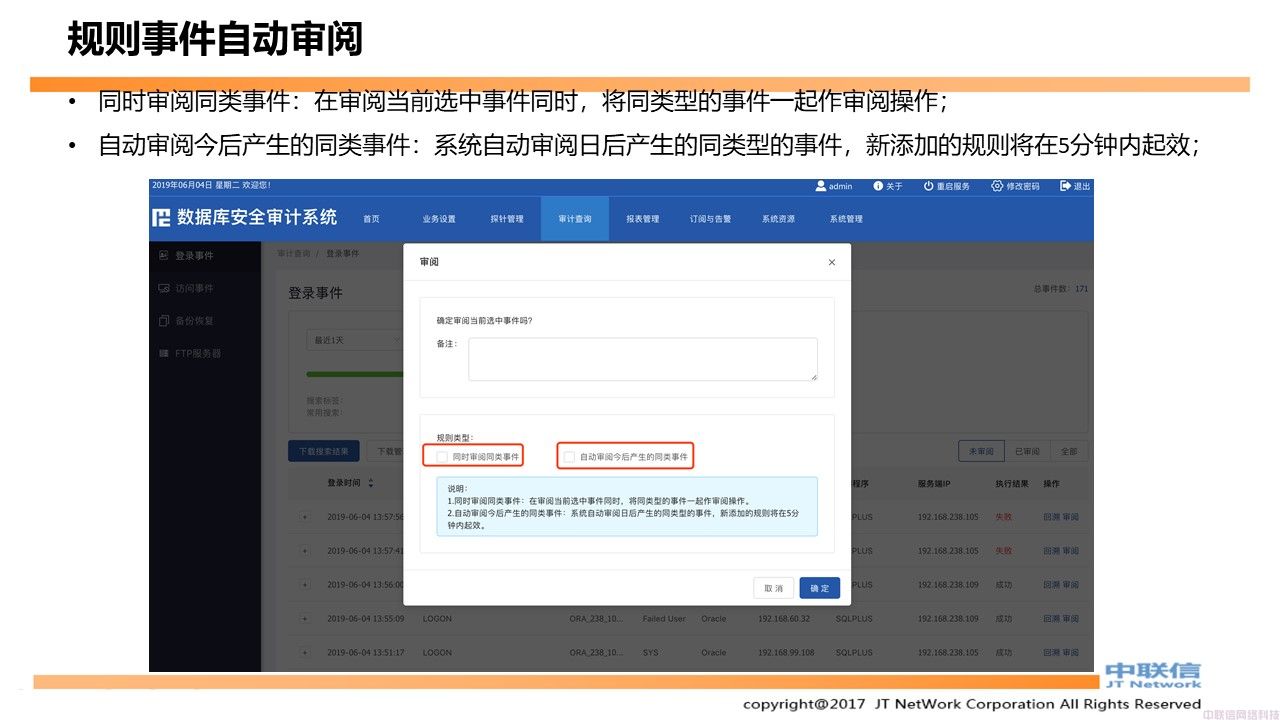Expand the row starting 2019-06-04 13:57:5
This screenshot has width=1280, height=720.
(305, 517)
